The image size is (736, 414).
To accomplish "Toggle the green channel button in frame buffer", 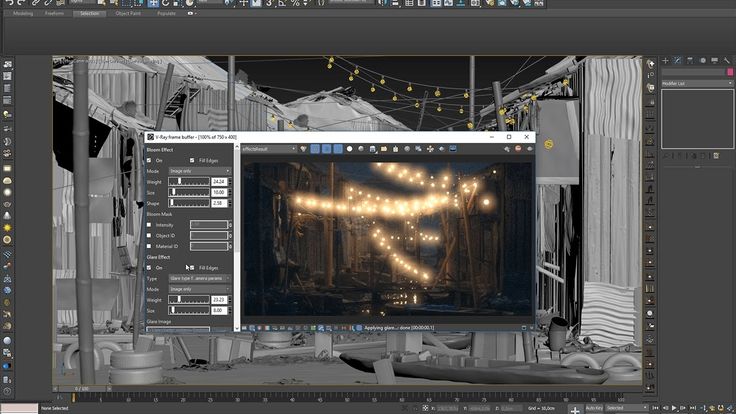I will 326,149.
